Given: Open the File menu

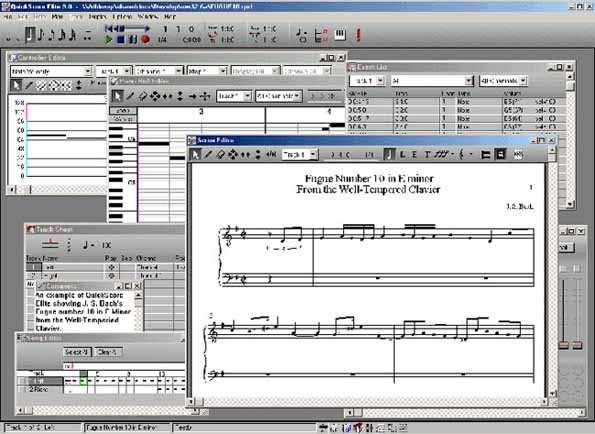Looking at the screenshot, I should pos(8,17).
